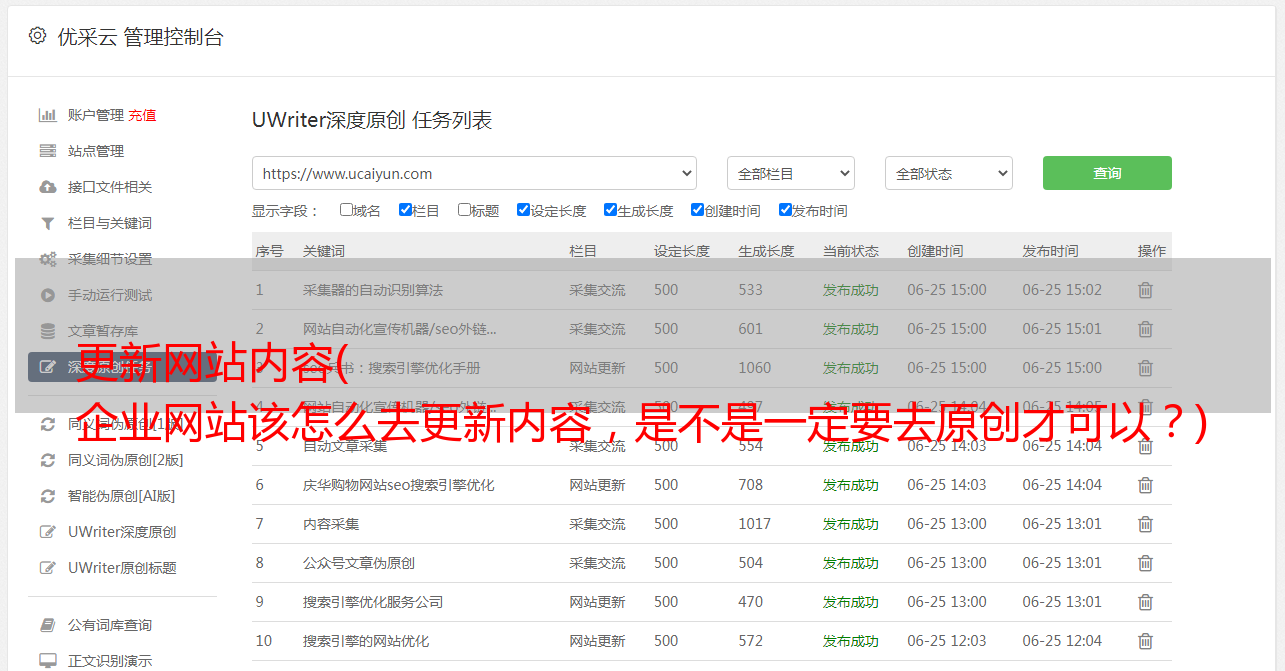Open the 全部栏目 dropdown
The image size is (1285, 671).
(x=791, y=173)
